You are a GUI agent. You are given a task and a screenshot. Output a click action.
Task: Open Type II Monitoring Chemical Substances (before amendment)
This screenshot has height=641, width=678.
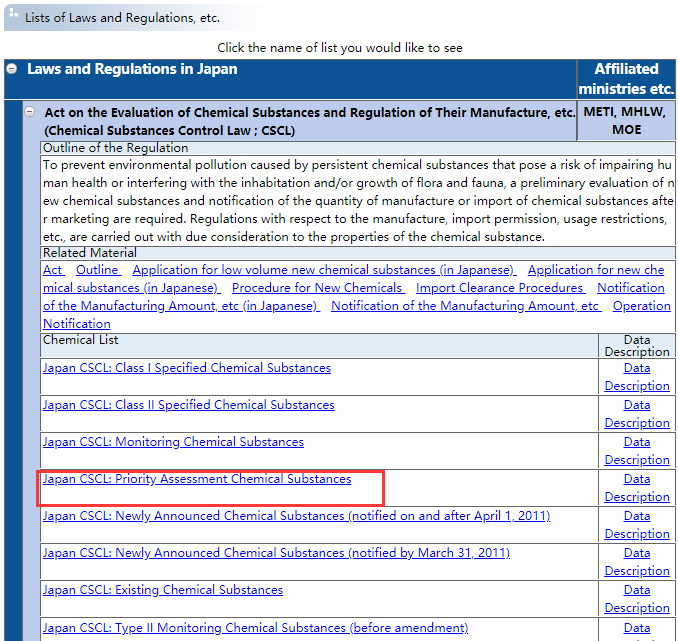255,628
